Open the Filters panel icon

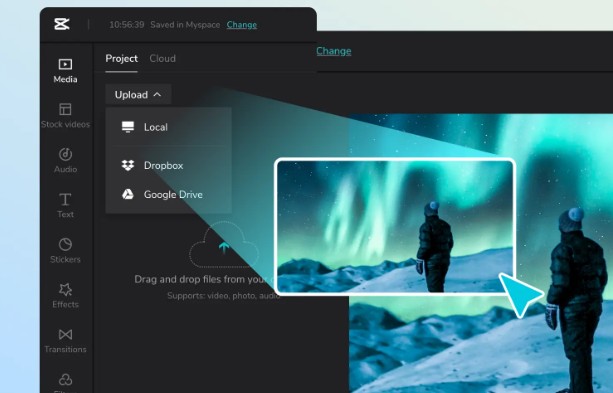click(x=65, y=380)
